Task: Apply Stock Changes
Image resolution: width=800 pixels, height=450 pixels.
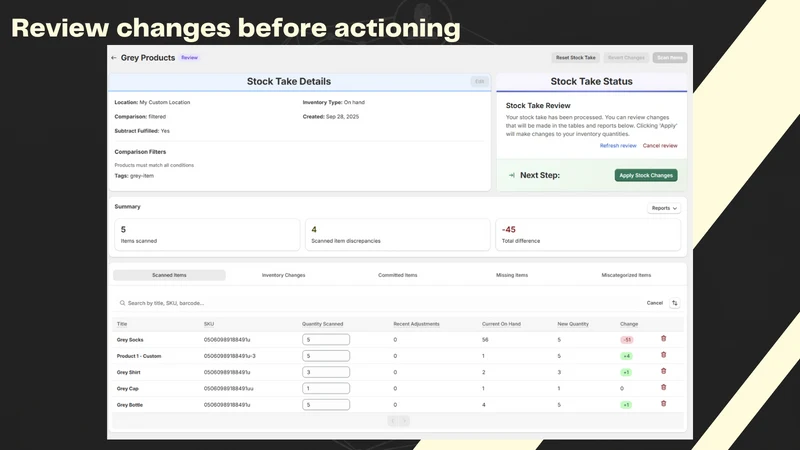Action: 646,176
